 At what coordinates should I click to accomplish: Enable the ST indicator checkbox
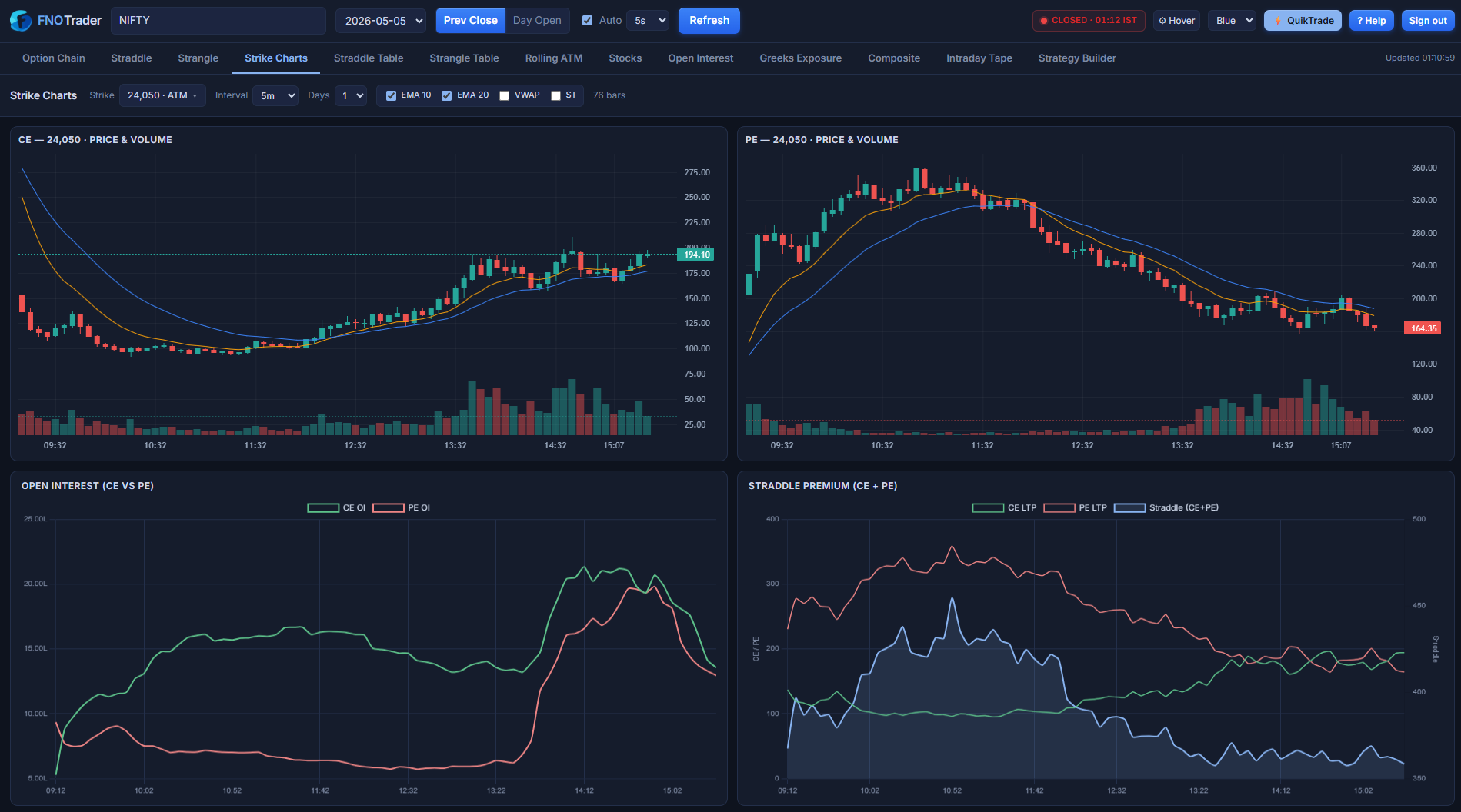(555, 95)
